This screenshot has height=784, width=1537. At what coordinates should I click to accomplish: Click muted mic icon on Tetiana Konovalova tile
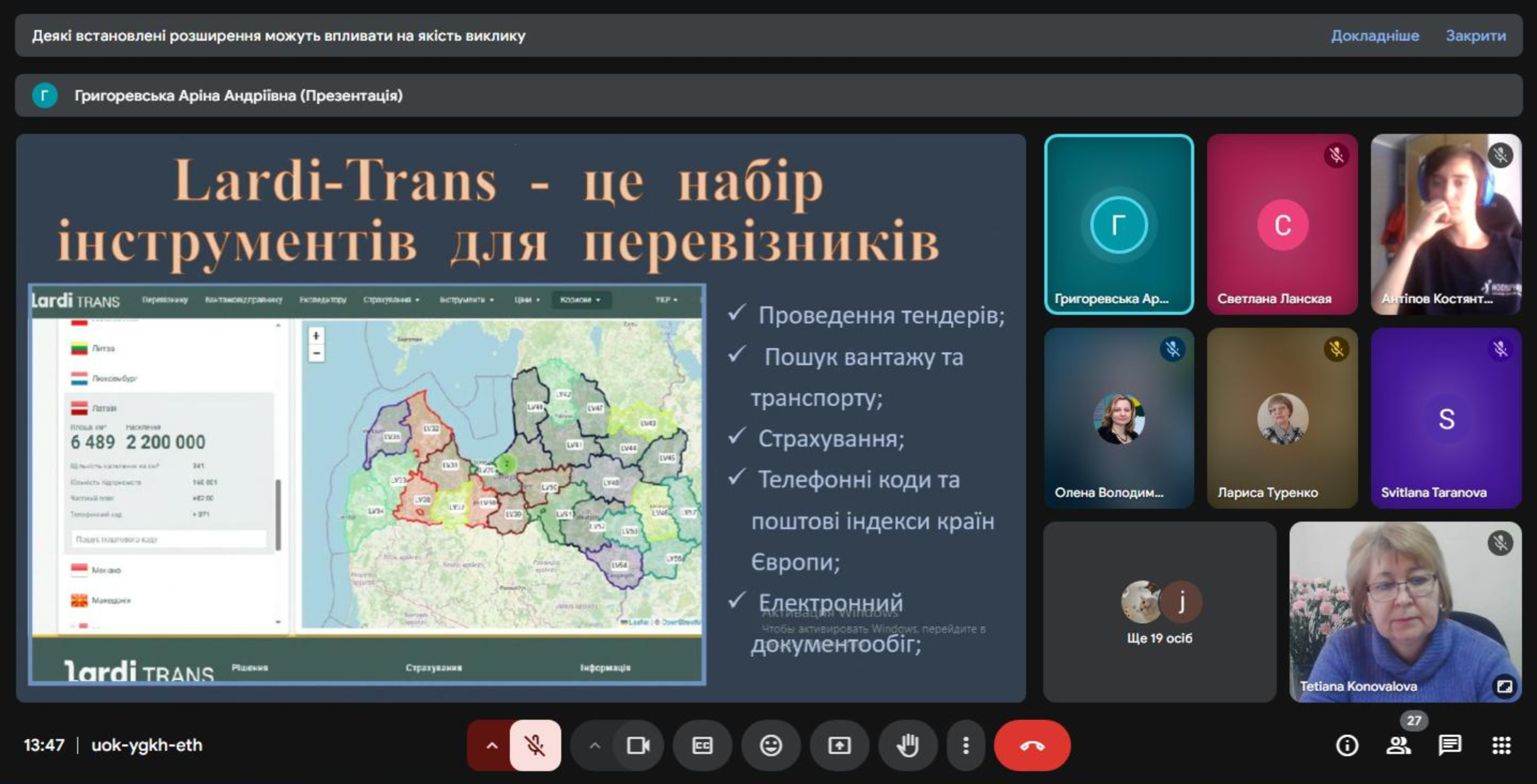click(1500, 543)
